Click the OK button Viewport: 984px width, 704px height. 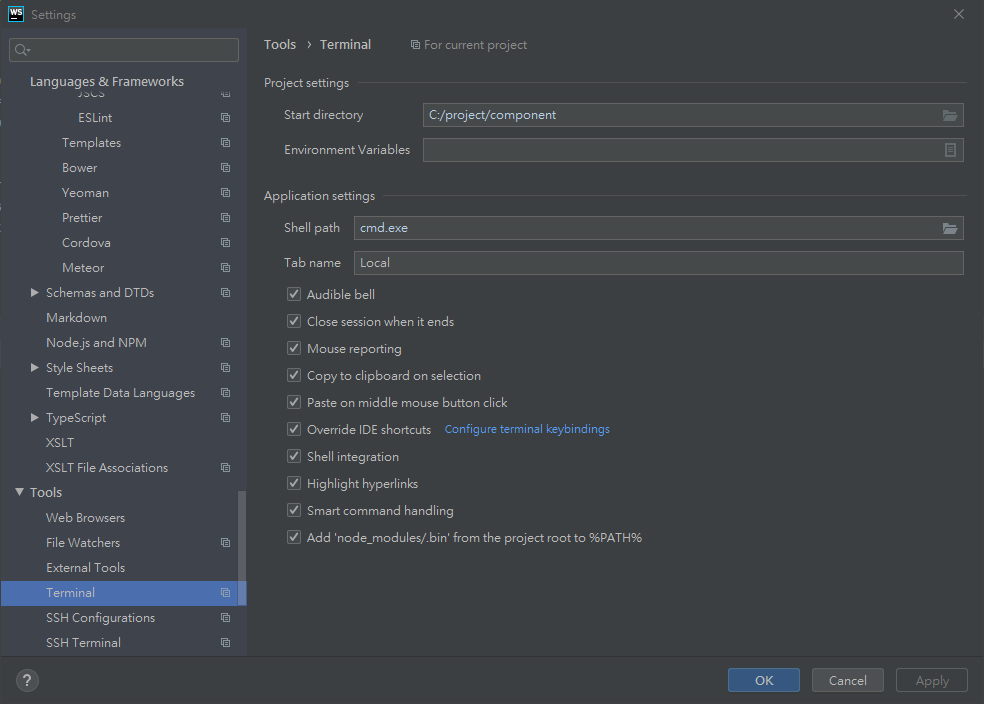pos(764,680)
